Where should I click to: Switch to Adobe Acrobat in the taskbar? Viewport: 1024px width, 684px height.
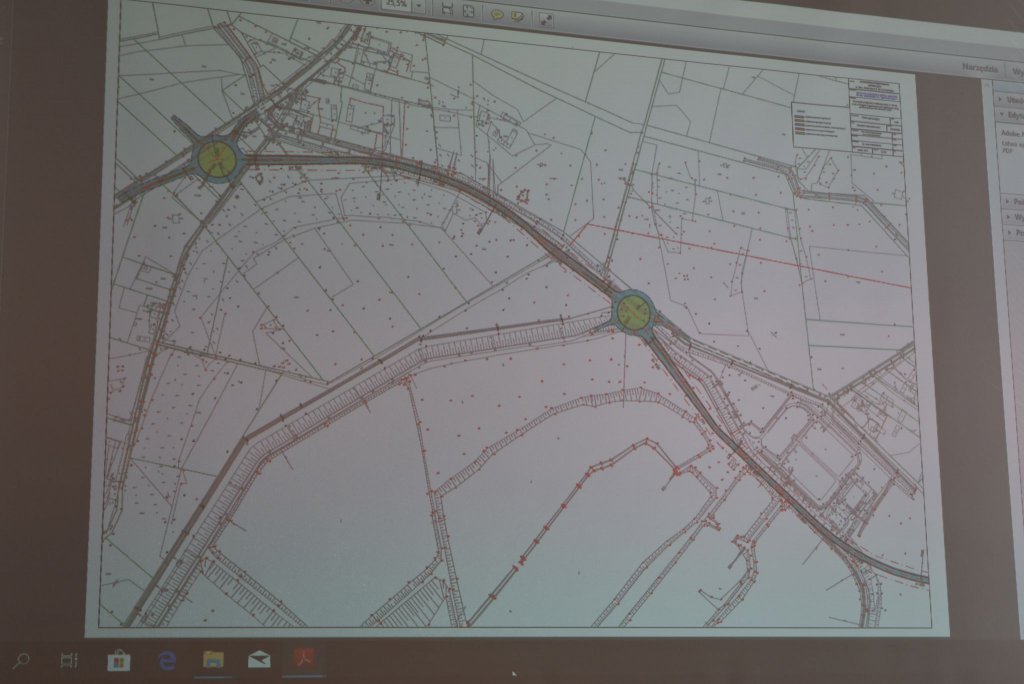(x=304, y=659)
